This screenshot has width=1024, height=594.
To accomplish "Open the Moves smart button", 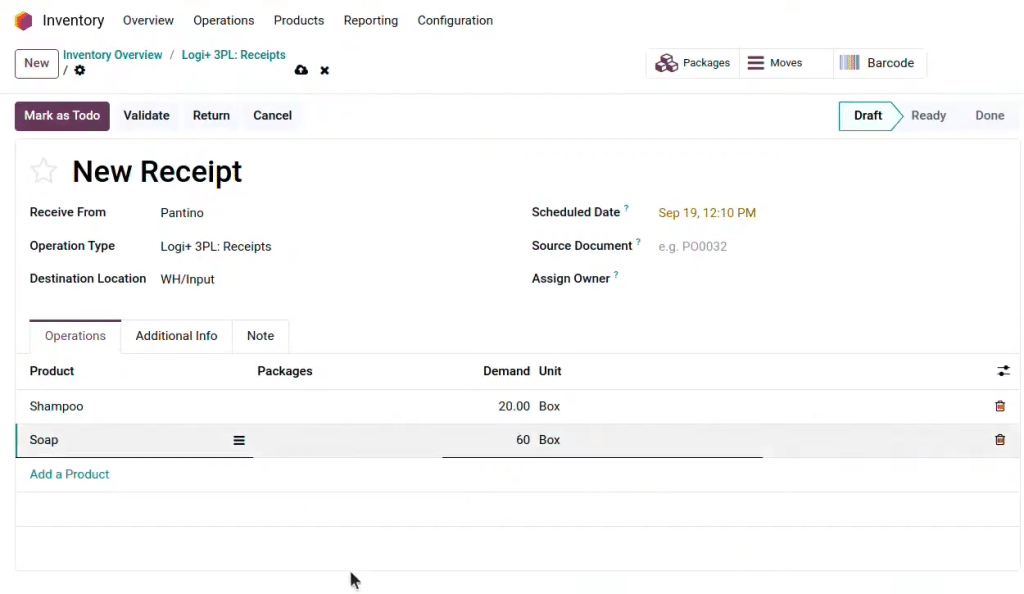I will (776, 63).
